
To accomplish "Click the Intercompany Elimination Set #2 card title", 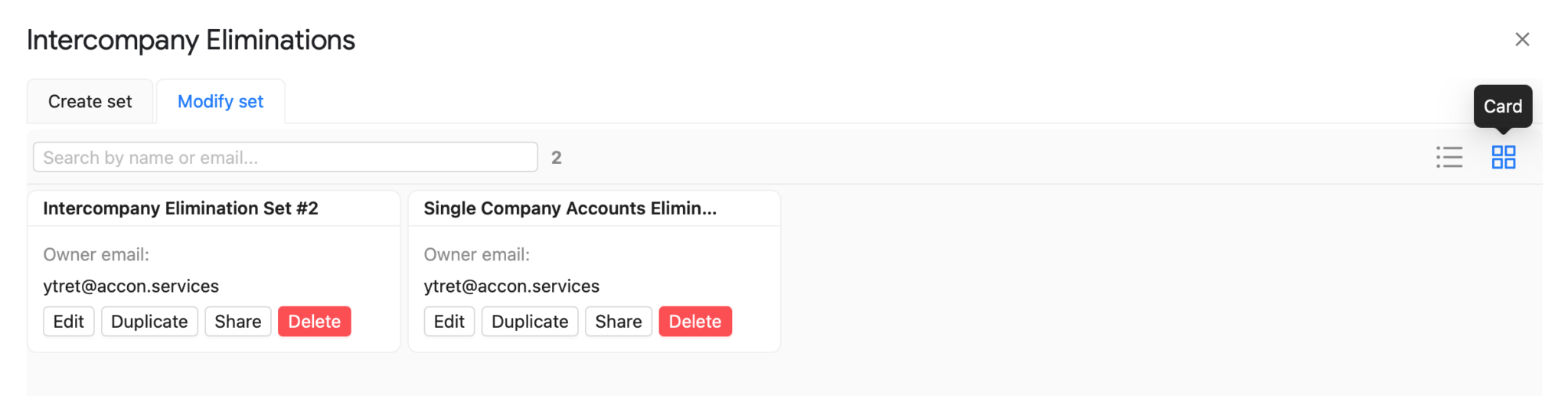I will tap(181, 208).
